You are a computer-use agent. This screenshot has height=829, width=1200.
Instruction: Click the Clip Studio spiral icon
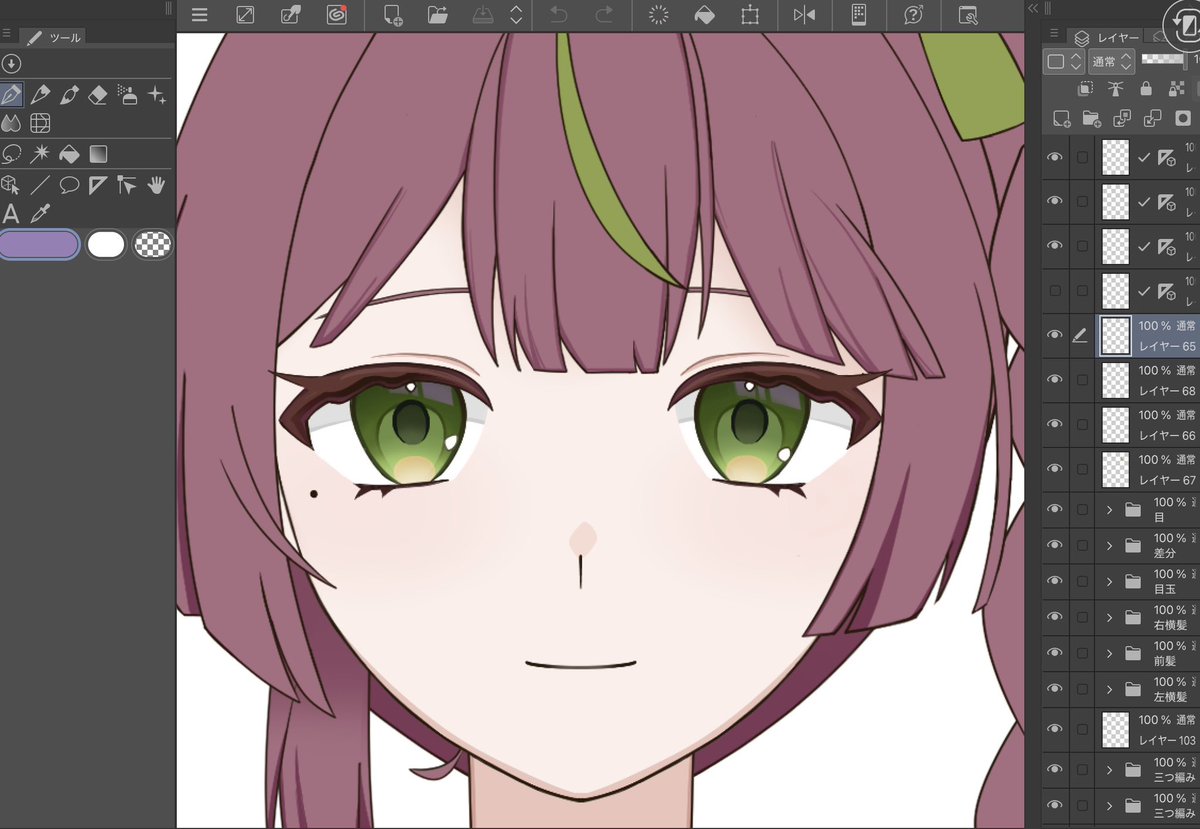337,15
